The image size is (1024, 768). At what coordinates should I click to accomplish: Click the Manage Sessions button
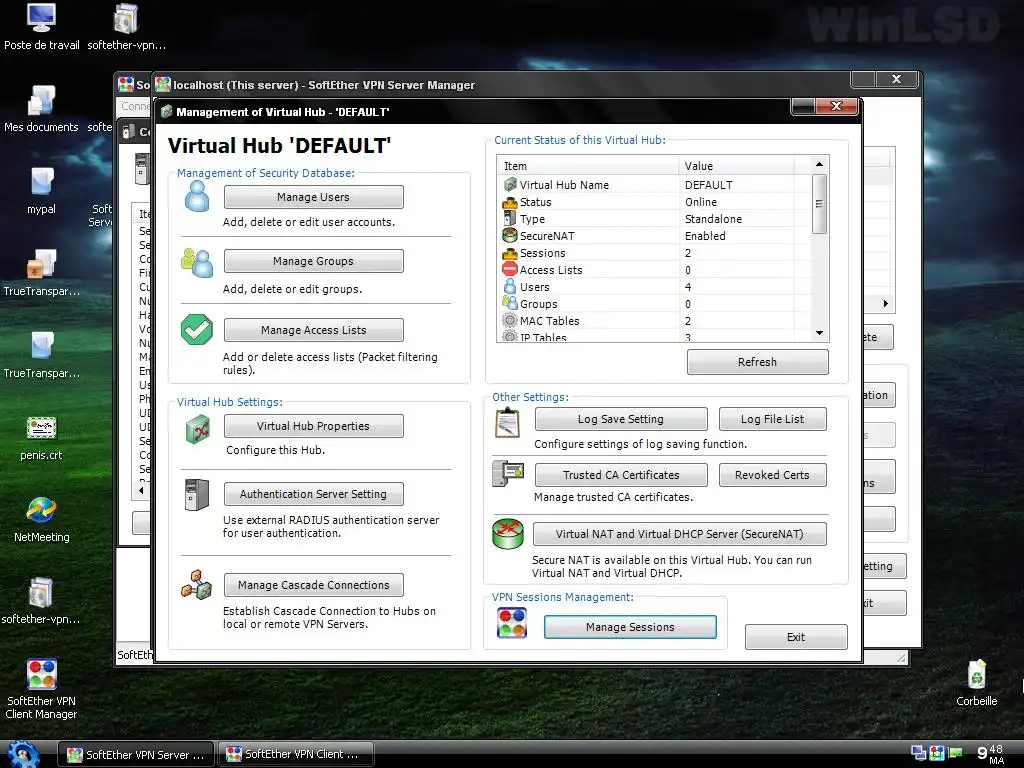coord(630,627)
